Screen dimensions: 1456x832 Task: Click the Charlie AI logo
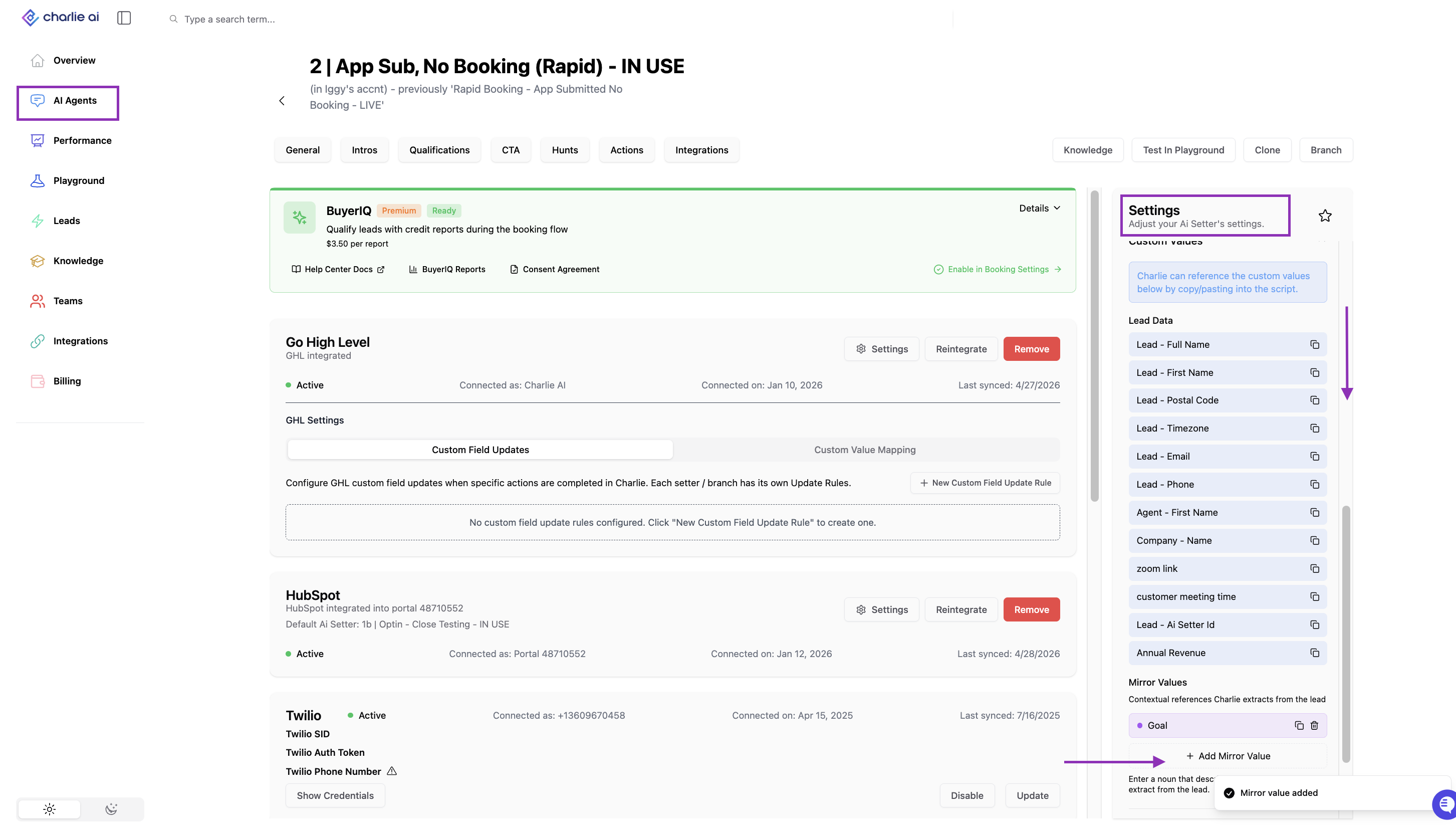(60, 18)
